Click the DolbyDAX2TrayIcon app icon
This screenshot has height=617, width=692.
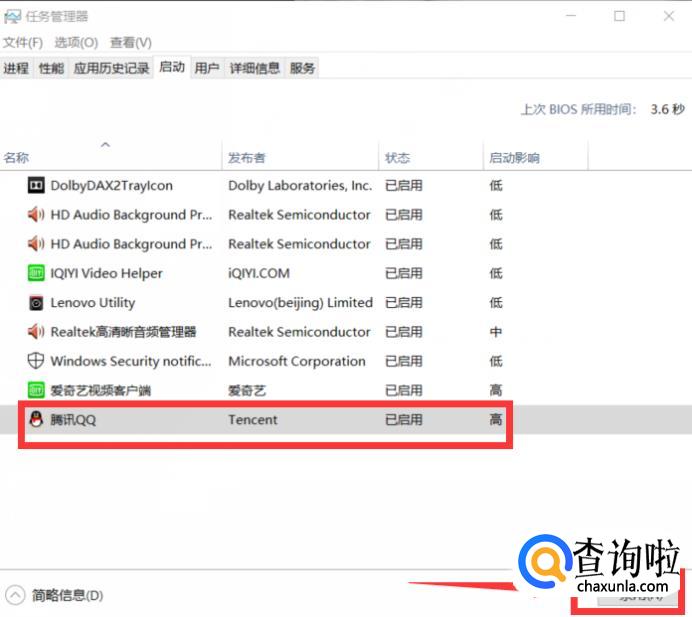[36, 185]
